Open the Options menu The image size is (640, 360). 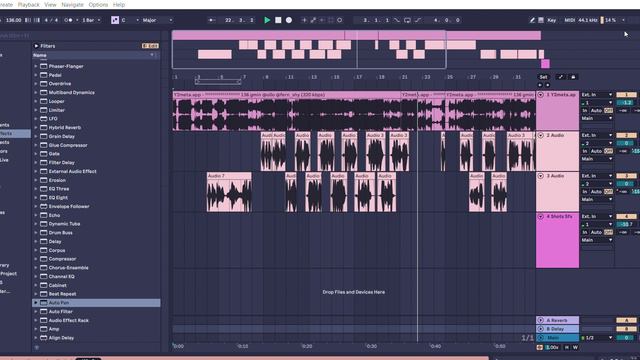coord(98,5)
